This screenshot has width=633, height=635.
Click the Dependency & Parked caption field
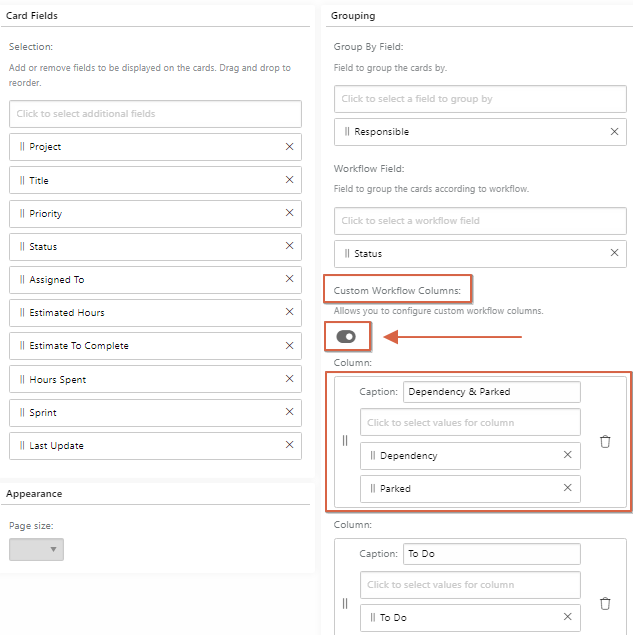tap(492, 392)
